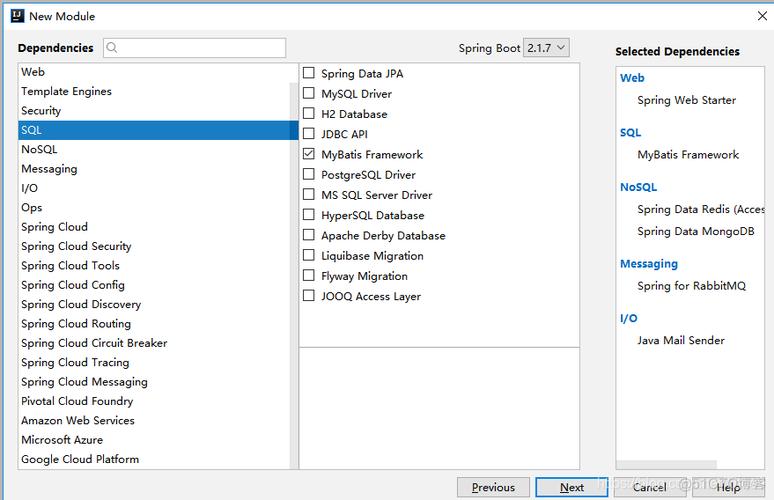Enable the PostgreSQL Driver checkbox
774x500 pixels.
pos(309,174)
